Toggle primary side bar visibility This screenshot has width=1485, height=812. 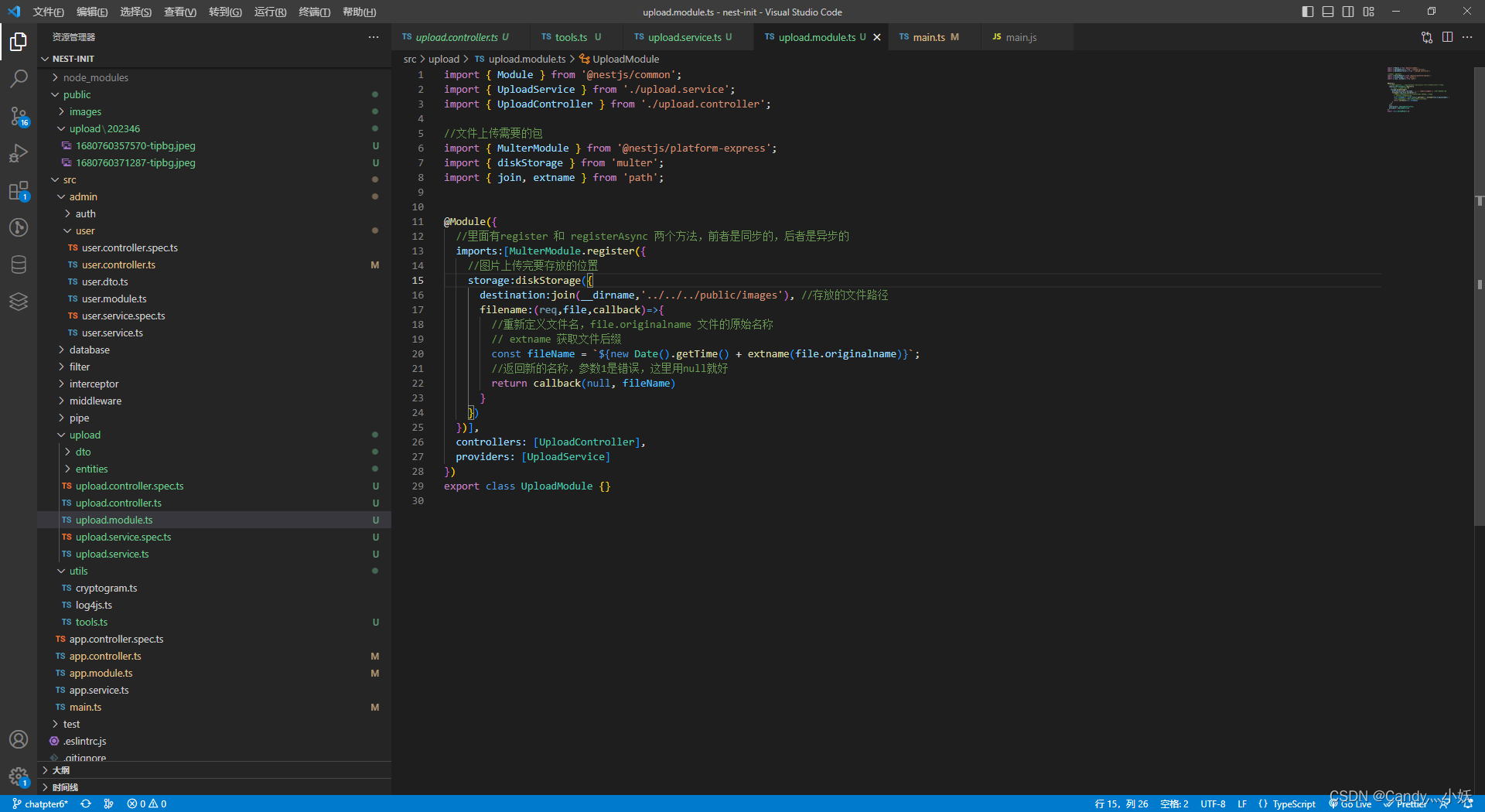pos(1308,12)
